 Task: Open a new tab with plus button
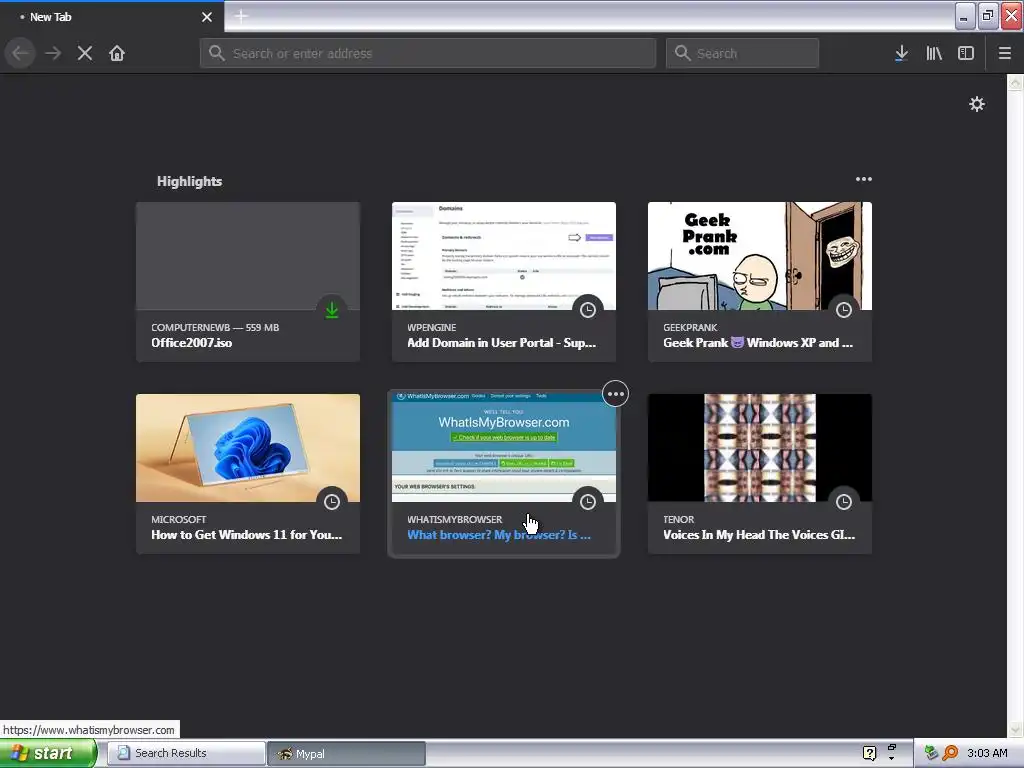pos(241,16)
